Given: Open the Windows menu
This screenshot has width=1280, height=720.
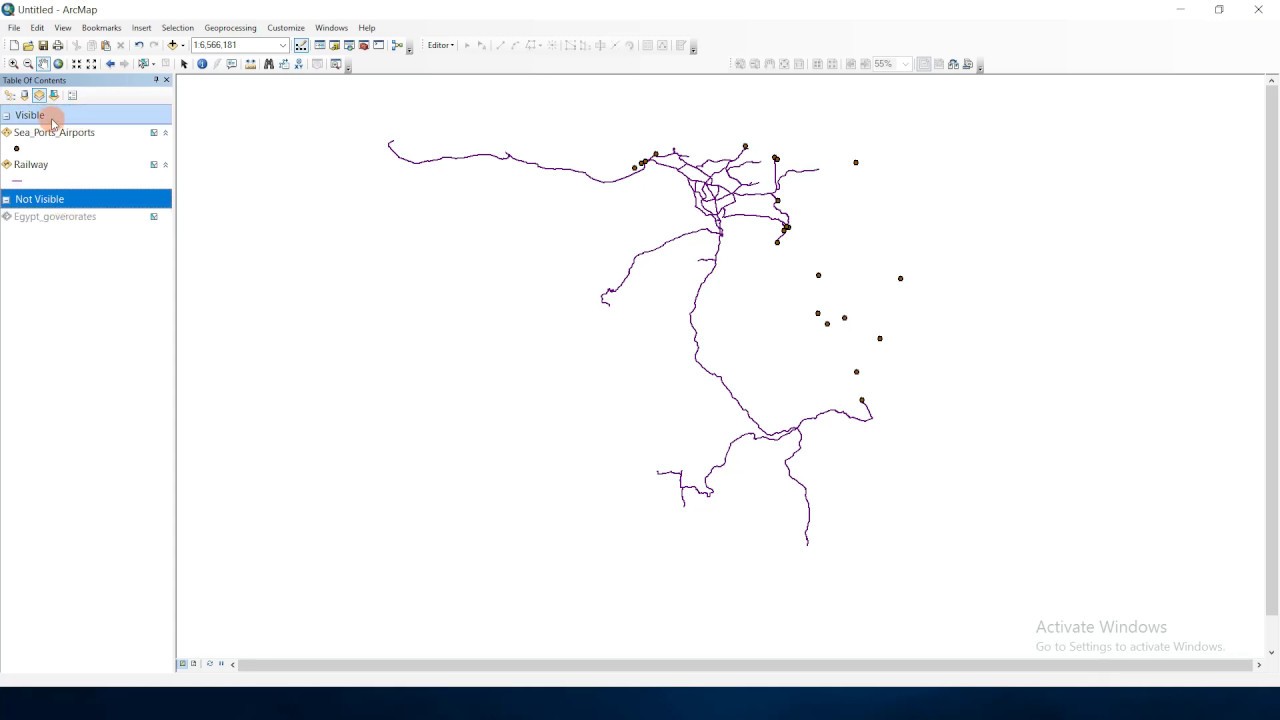Looking at the screenshot, I should (331, 28).
